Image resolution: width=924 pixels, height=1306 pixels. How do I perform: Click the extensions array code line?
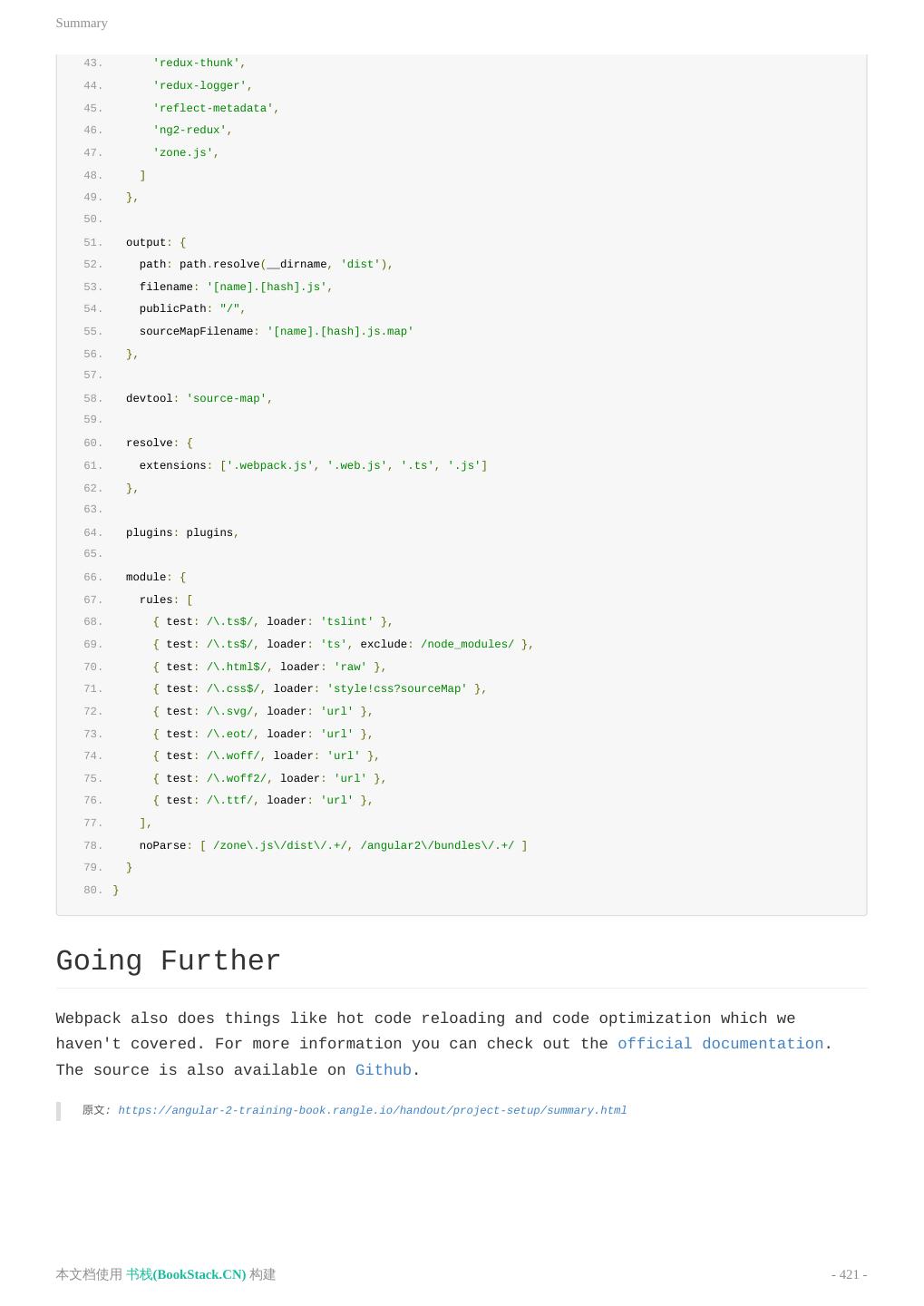313,465
